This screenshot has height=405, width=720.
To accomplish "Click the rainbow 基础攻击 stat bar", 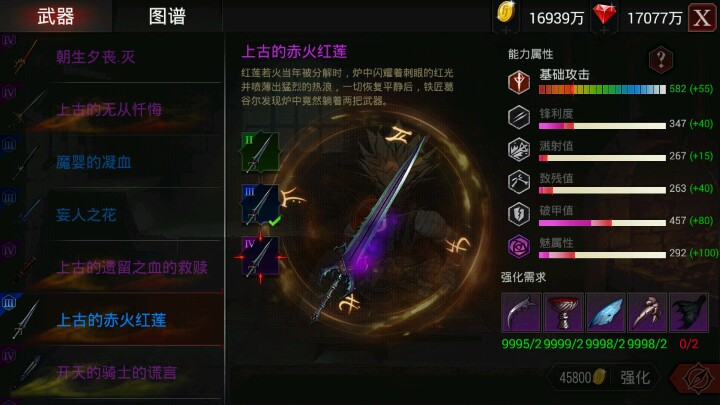I will click(x=602, y=90).
